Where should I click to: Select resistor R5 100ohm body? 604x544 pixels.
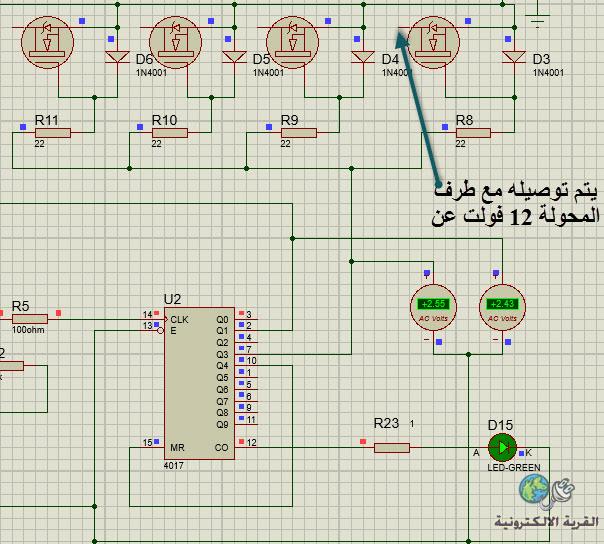30,319
